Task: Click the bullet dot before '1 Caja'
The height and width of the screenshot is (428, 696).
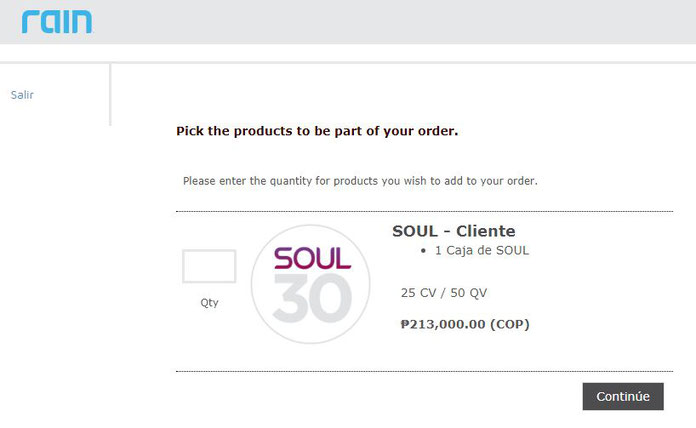Action: click(425, 251)
